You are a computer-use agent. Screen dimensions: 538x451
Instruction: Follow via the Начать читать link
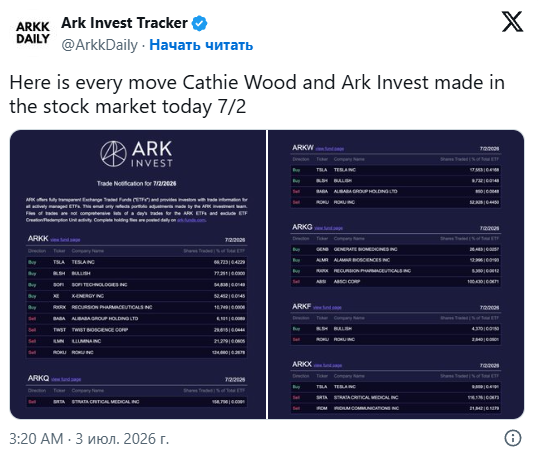201,45
